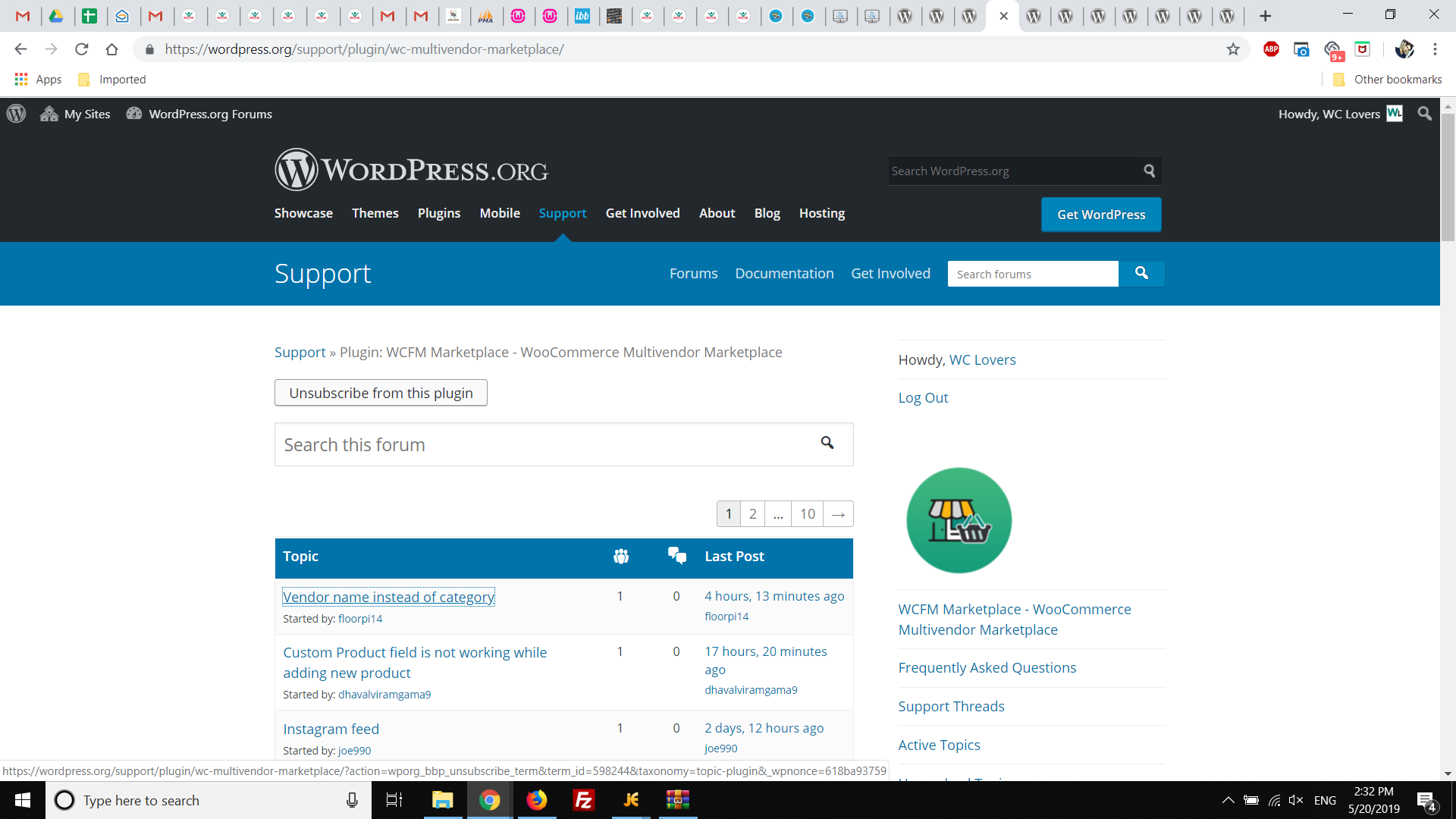Click the Log Out link

[x=923, y=398]
